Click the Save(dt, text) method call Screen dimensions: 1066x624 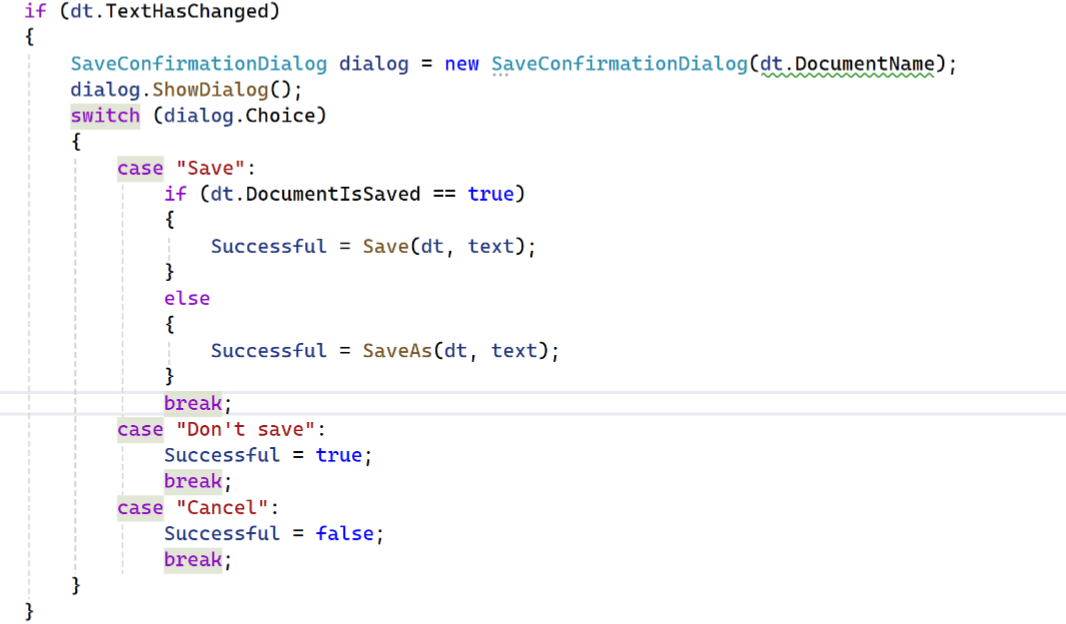point(444,246)
